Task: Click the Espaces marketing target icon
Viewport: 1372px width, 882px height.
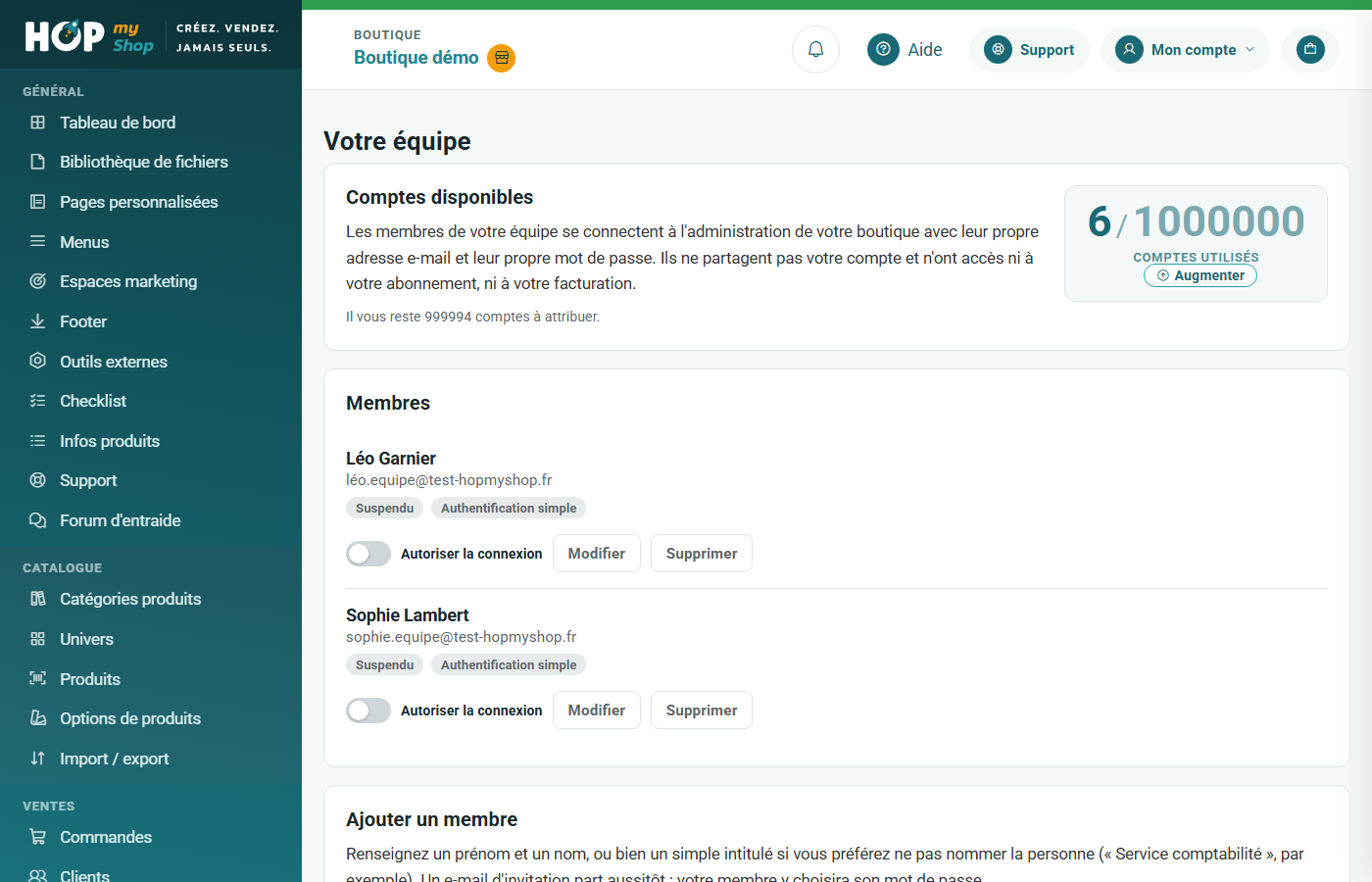Action: click(38, 281)
